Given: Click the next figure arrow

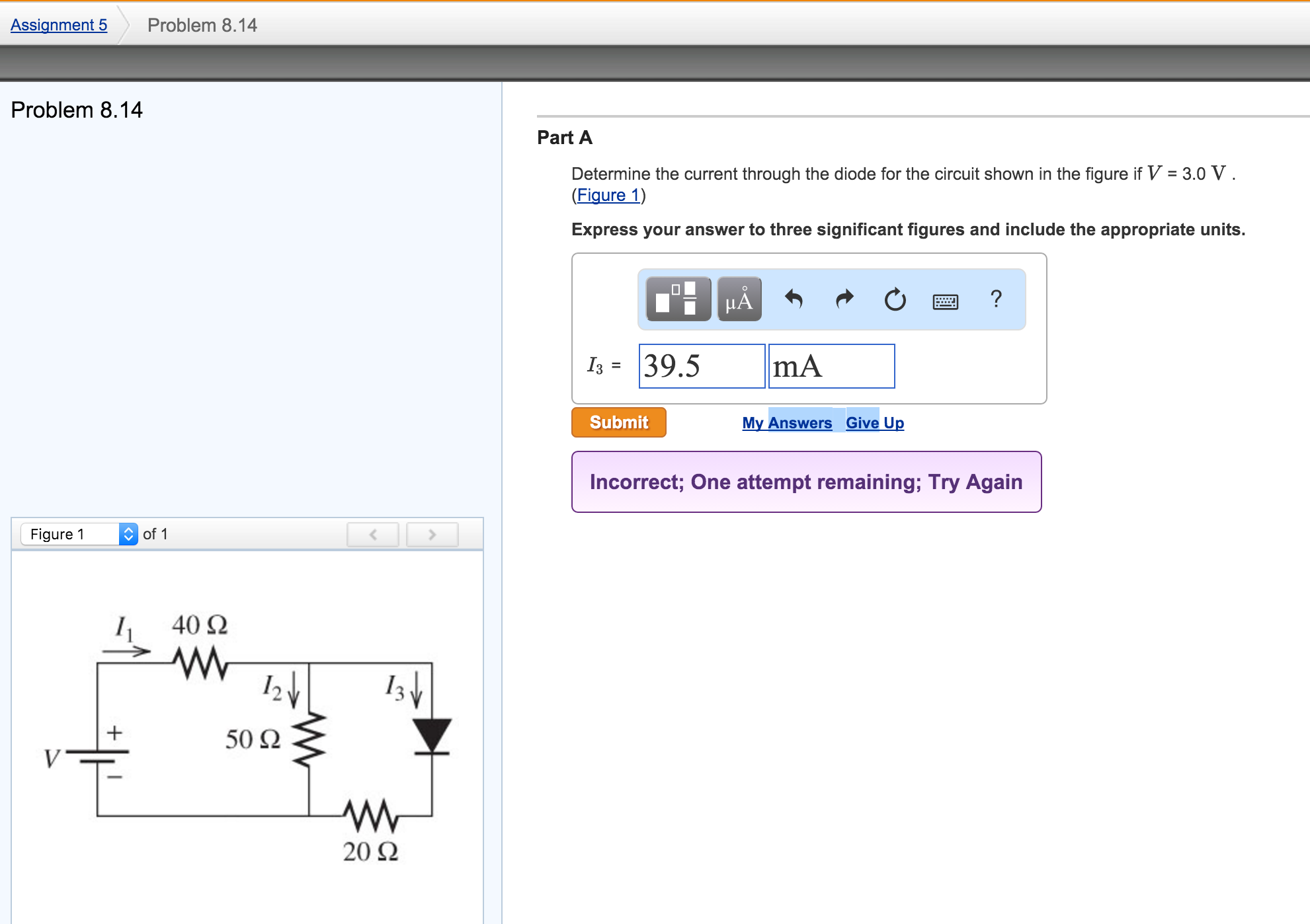Looking at the screenshot, I should tap(432, 535).
